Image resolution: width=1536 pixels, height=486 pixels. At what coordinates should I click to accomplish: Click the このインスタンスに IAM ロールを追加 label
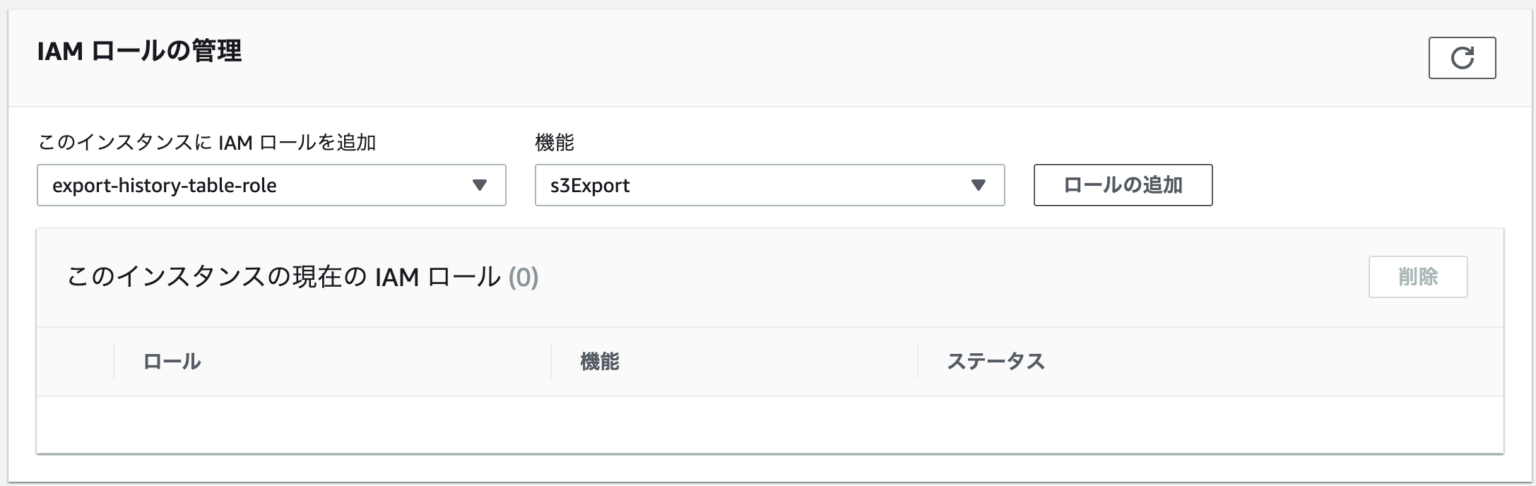pos(206,142)
